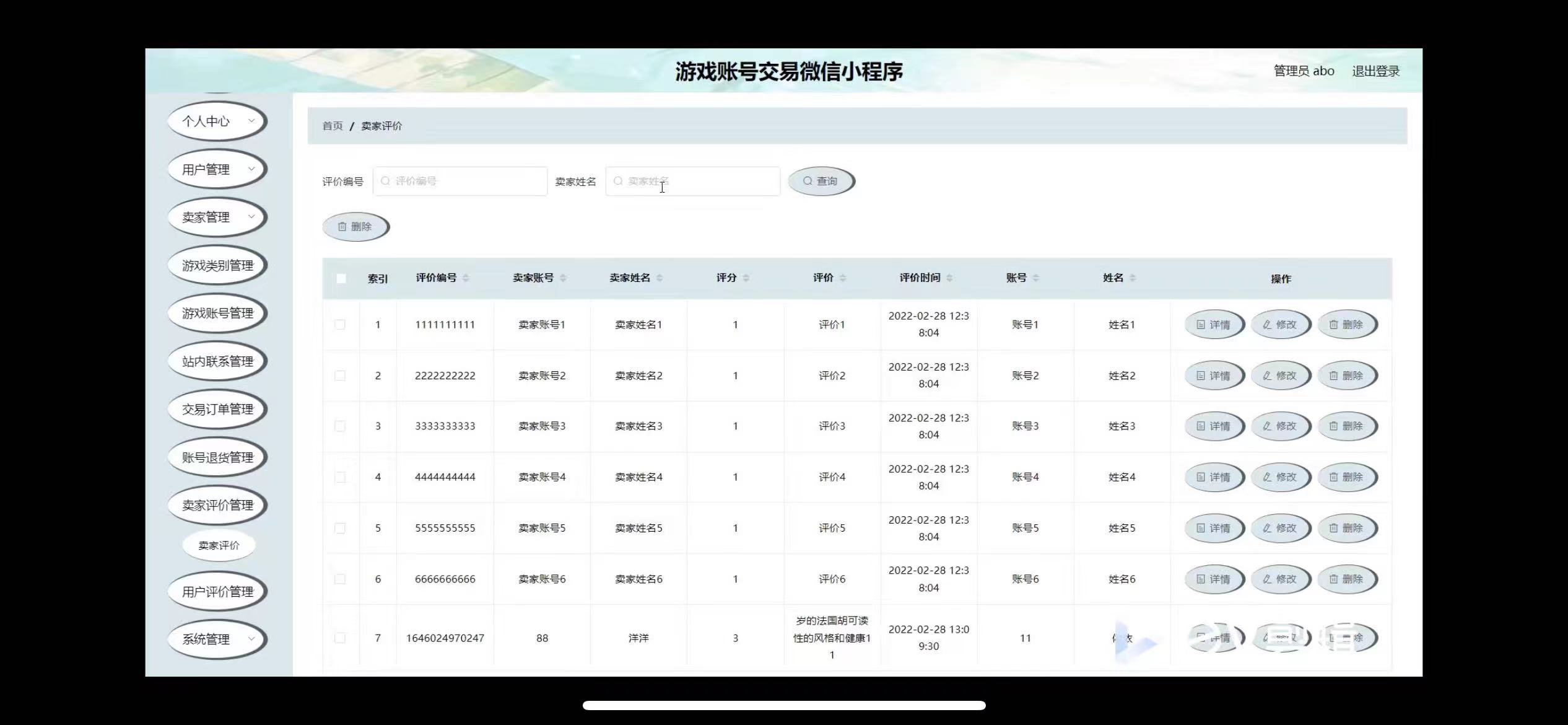
Task: Click the bulk 删除 button above table
Action: point(355,227)
